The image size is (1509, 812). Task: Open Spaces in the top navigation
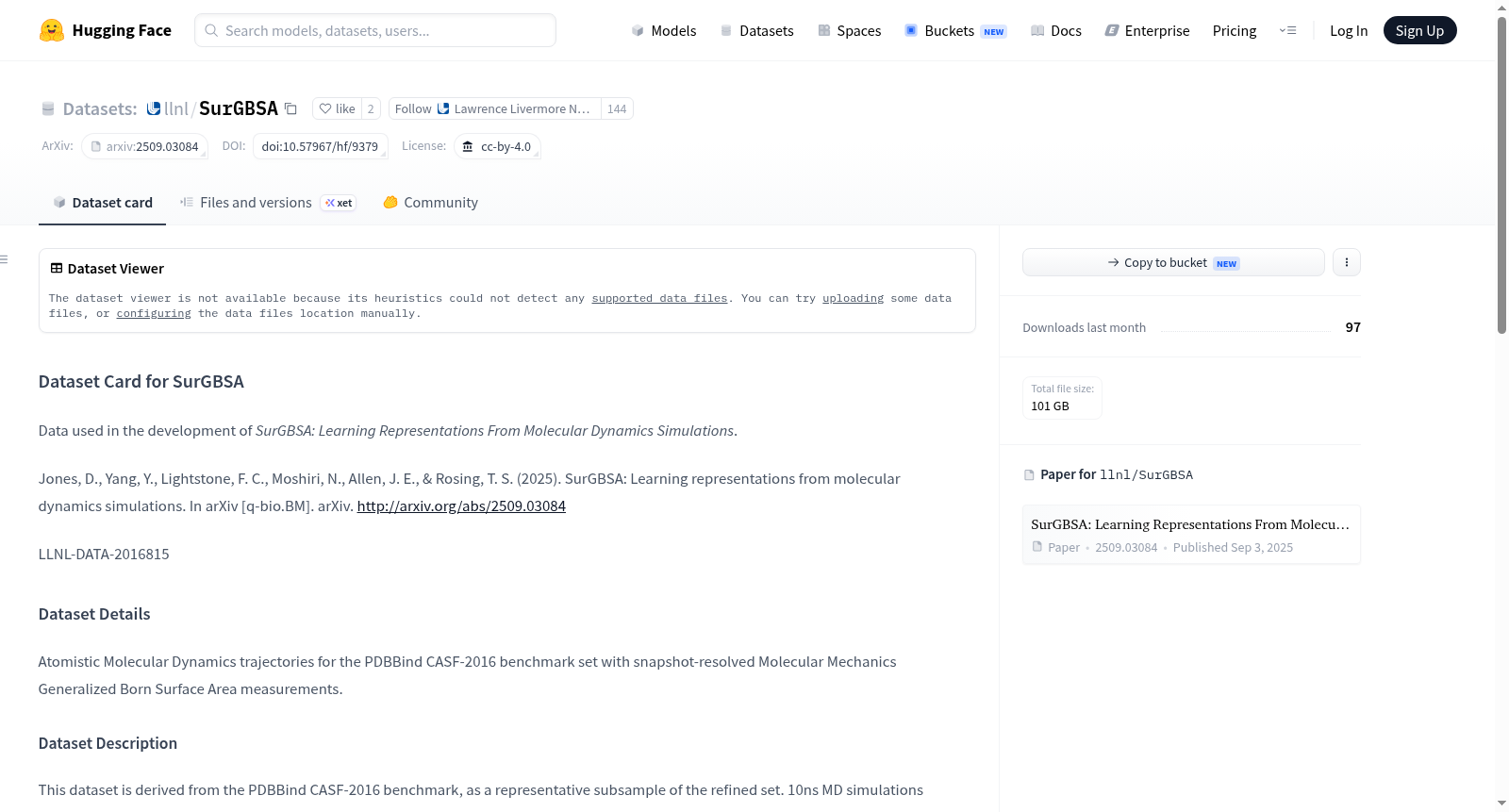click(x=849, y=31)
